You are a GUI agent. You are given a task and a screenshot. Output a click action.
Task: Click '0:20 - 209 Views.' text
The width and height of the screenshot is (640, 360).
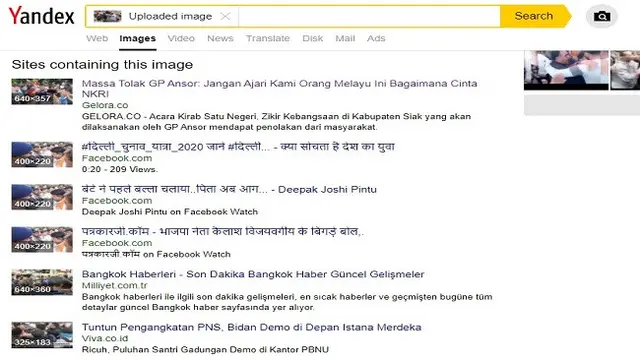click(120, 169)
